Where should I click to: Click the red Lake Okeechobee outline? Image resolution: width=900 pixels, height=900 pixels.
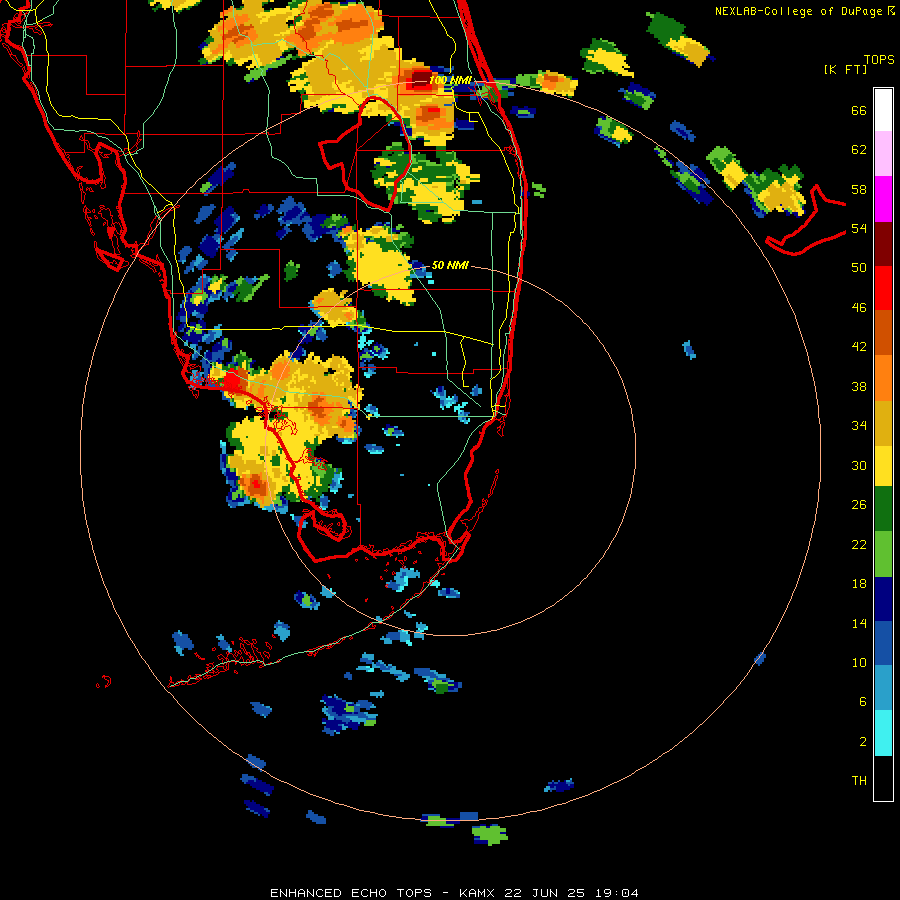click(366, 154)
